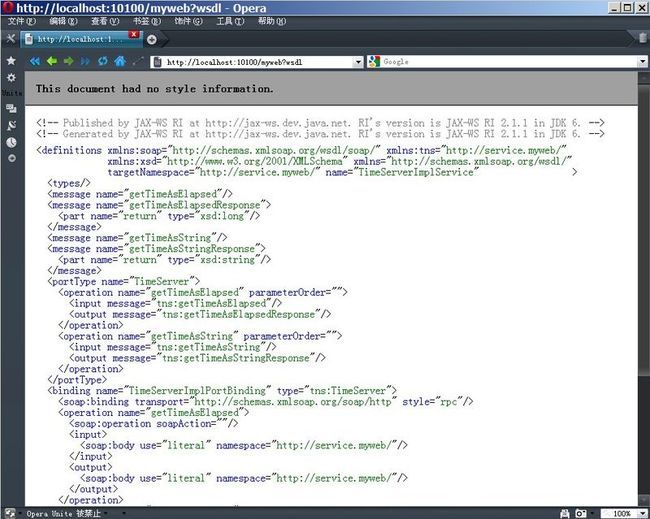
Task: Expand the Opera Unite status dropdown
Action: pyautogui.click(x=106, y=514)
